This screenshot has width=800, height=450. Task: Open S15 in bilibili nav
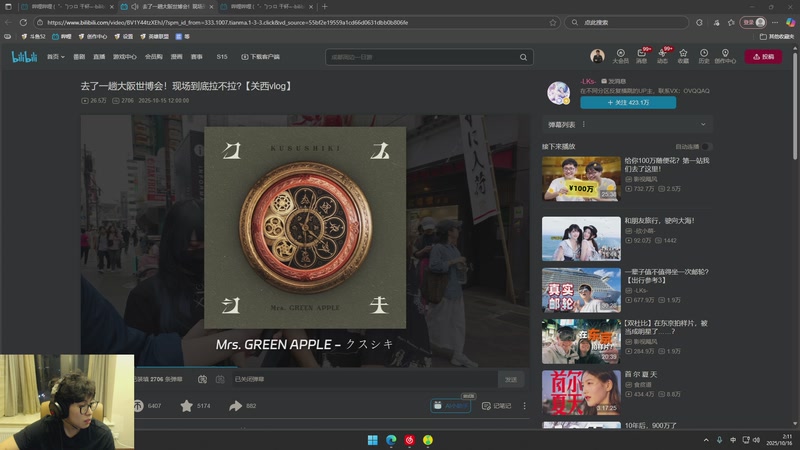coord(222,57)
